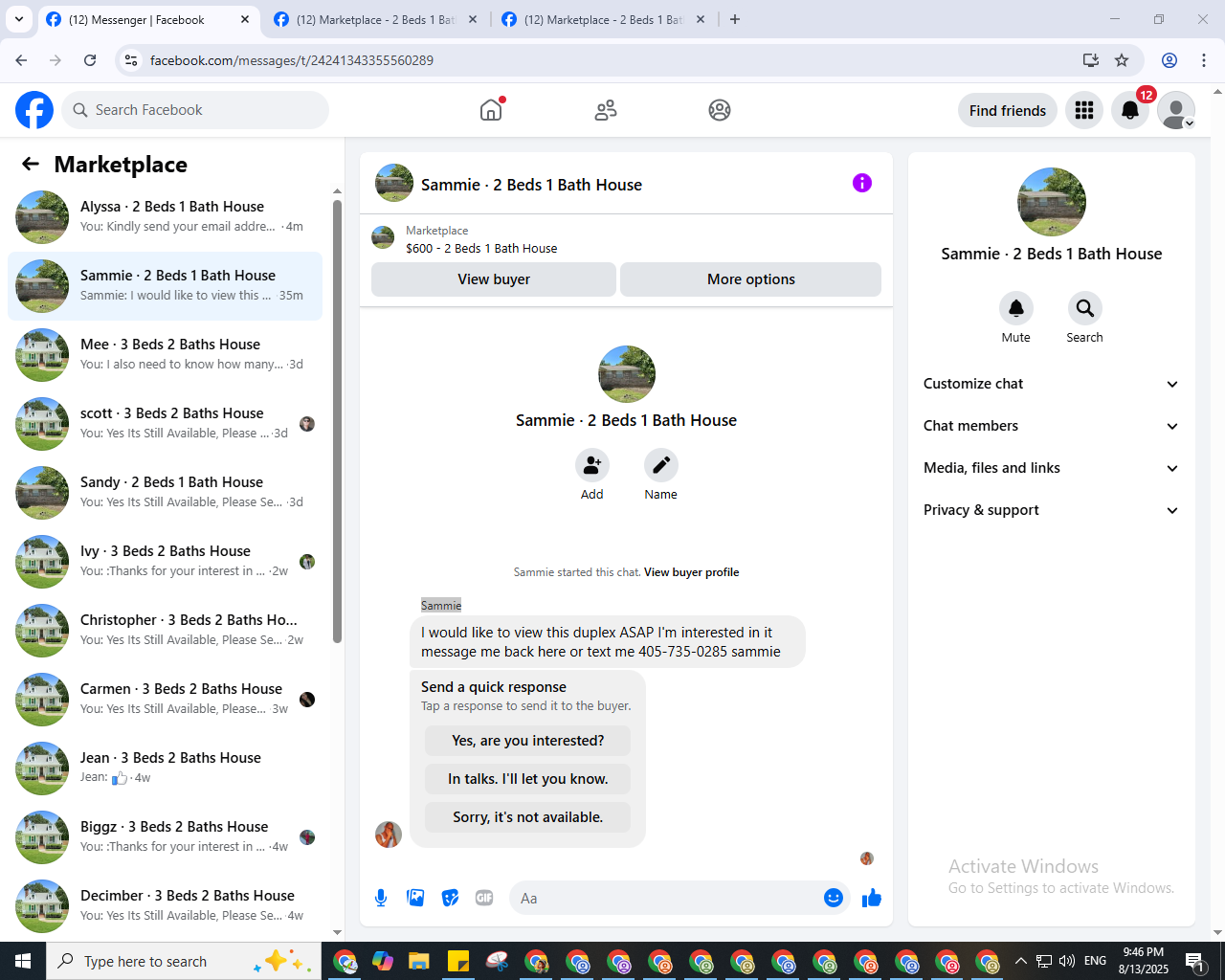Viewport: 1225px width, 980px height.
Task: Click the Name edit pencil icon
Action: point(661,465)
